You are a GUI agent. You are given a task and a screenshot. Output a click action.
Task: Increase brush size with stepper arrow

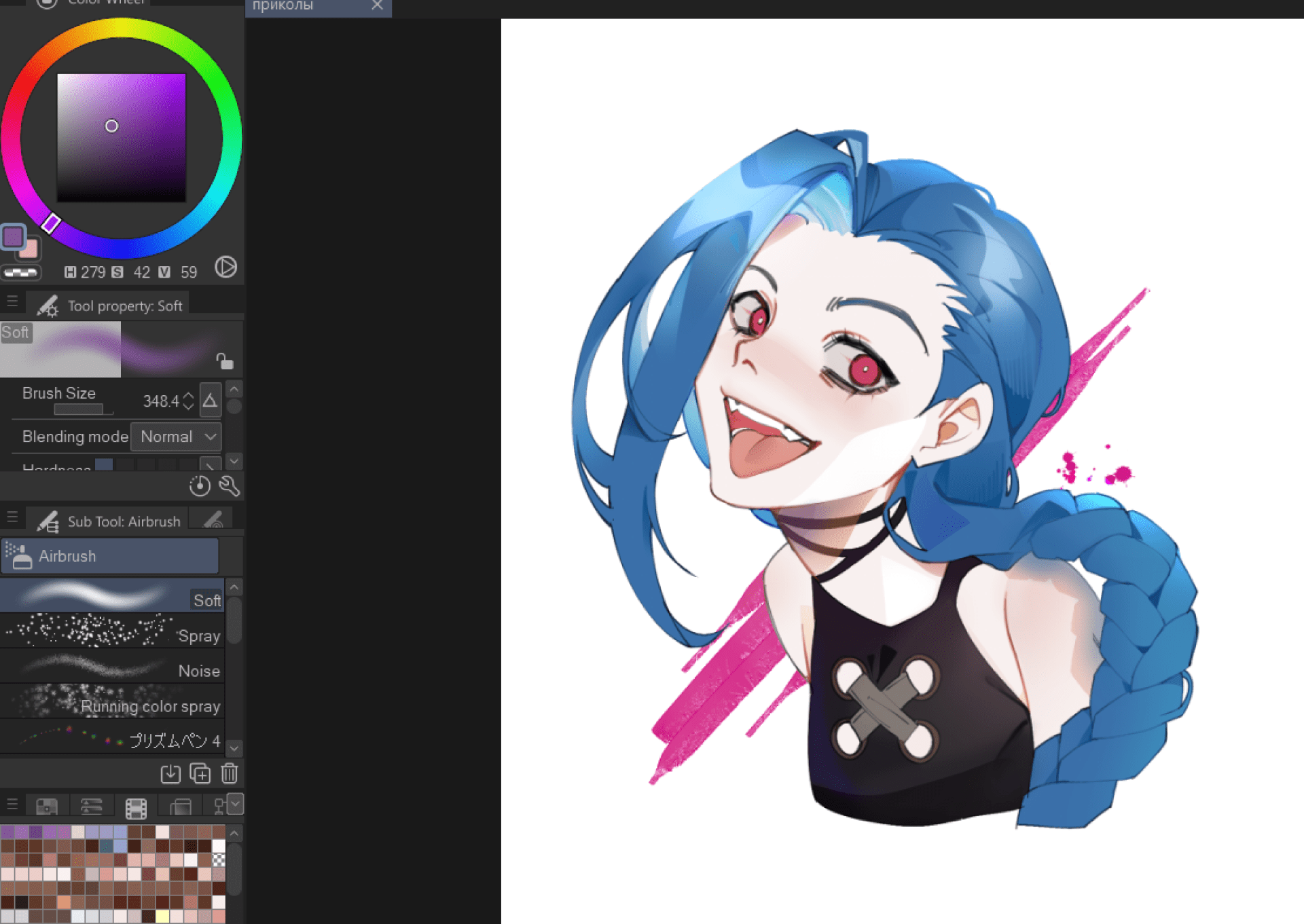coord(189,396)
